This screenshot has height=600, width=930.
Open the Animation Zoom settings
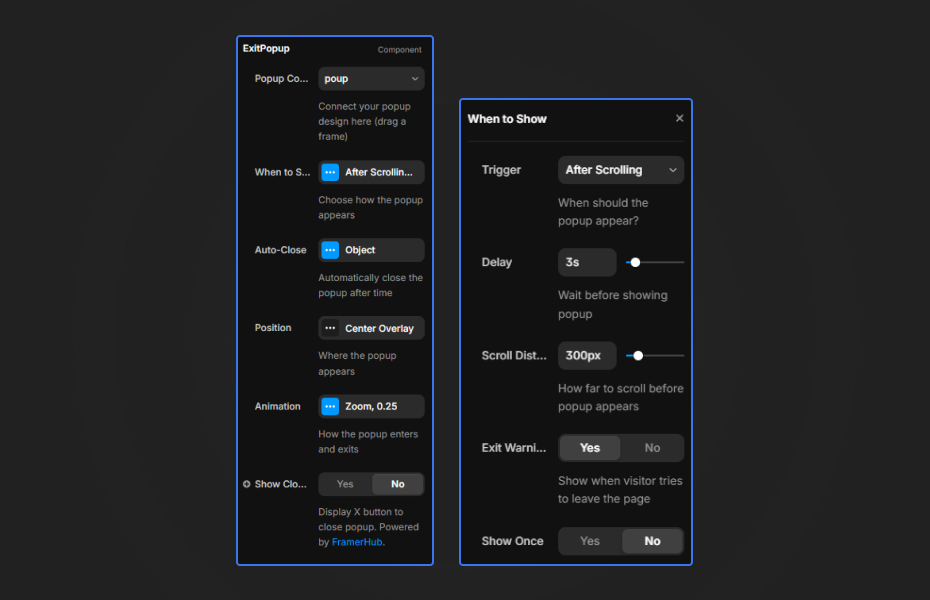[x=380, y=406]
